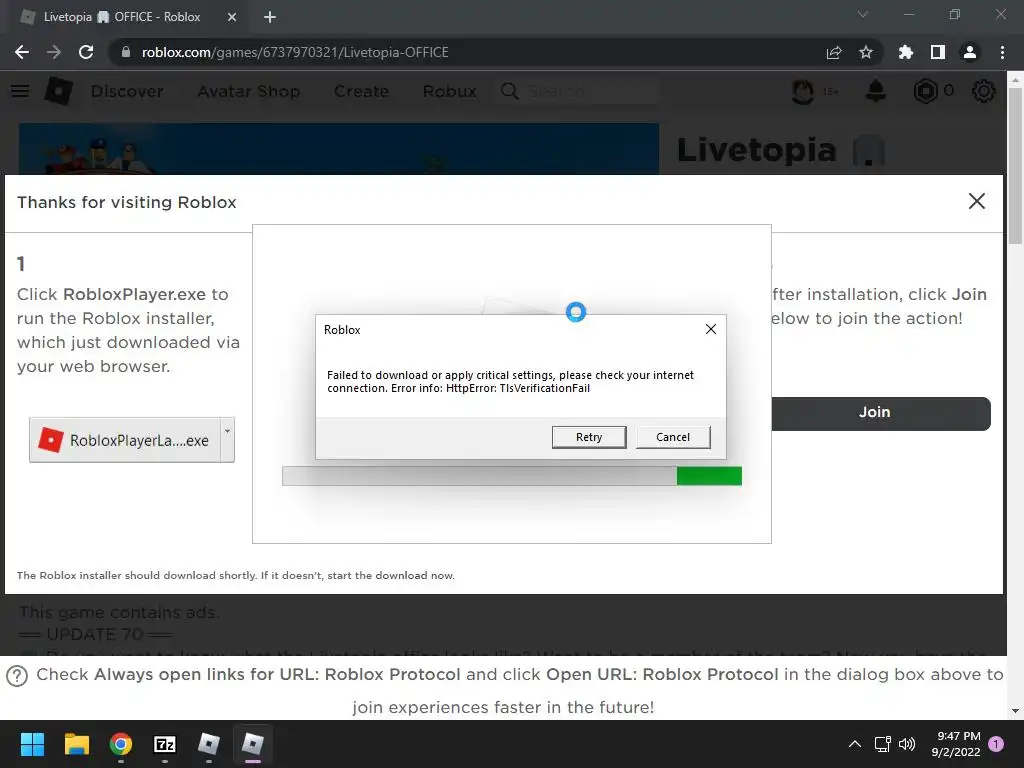This screenshot has height=768, width=1024.
Task: Open the Robux balance icon
Action: 925,91
